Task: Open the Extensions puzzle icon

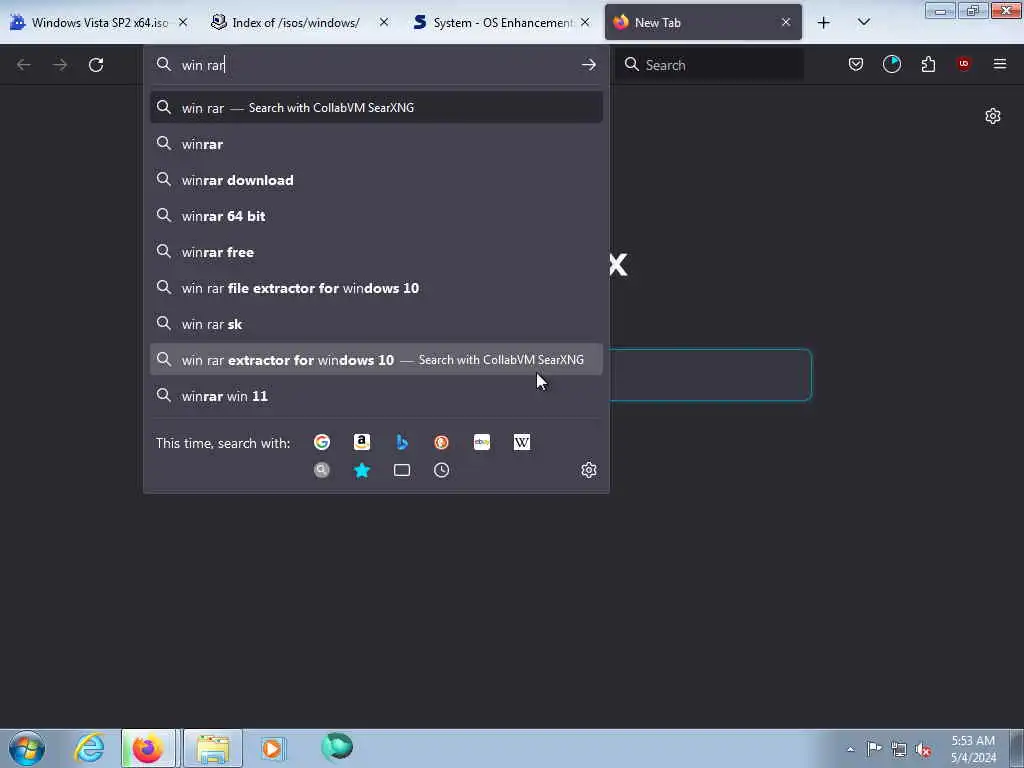Action: [x=928, y=64]
